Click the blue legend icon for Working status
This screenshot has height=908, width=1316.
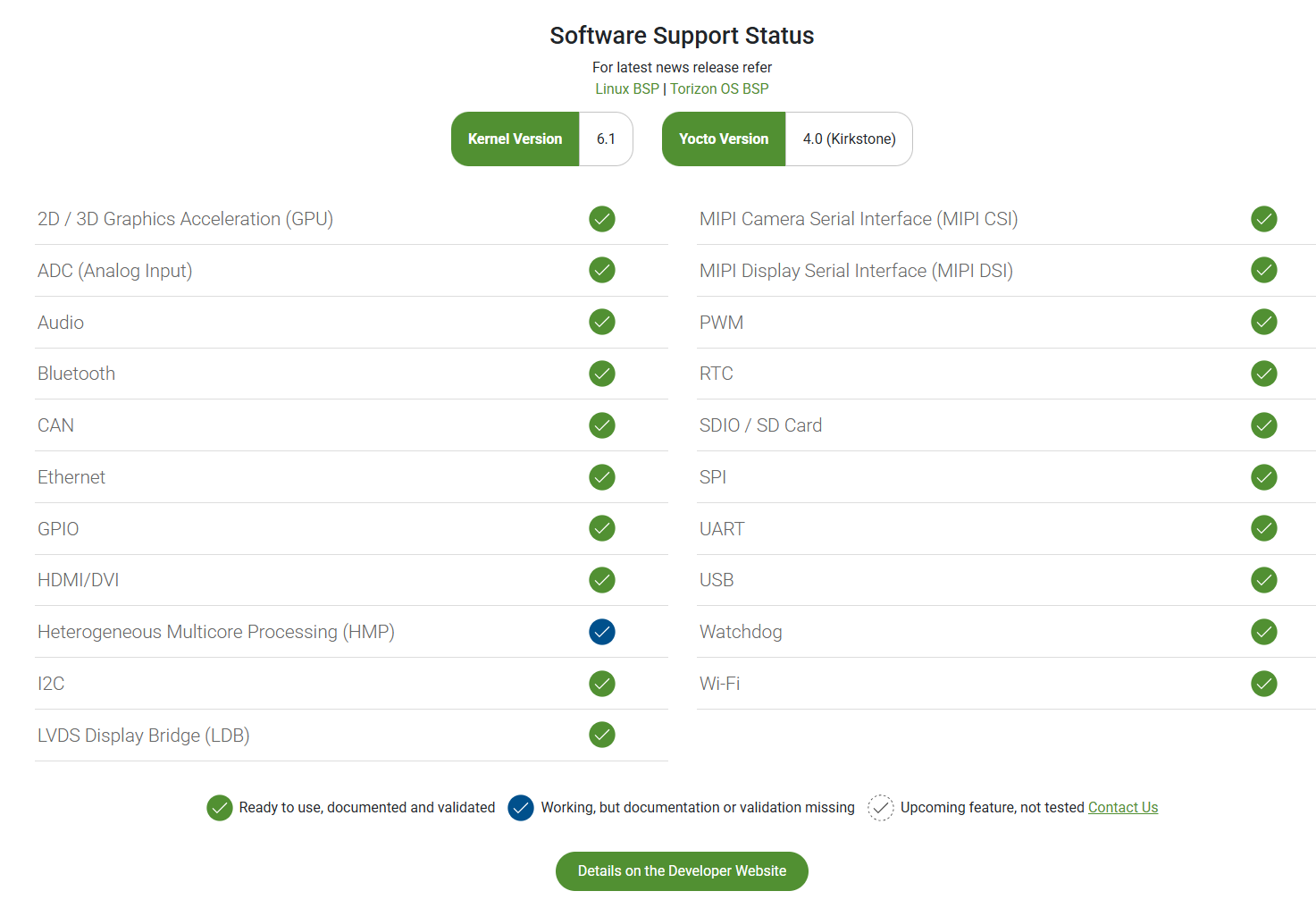[521, 808]
